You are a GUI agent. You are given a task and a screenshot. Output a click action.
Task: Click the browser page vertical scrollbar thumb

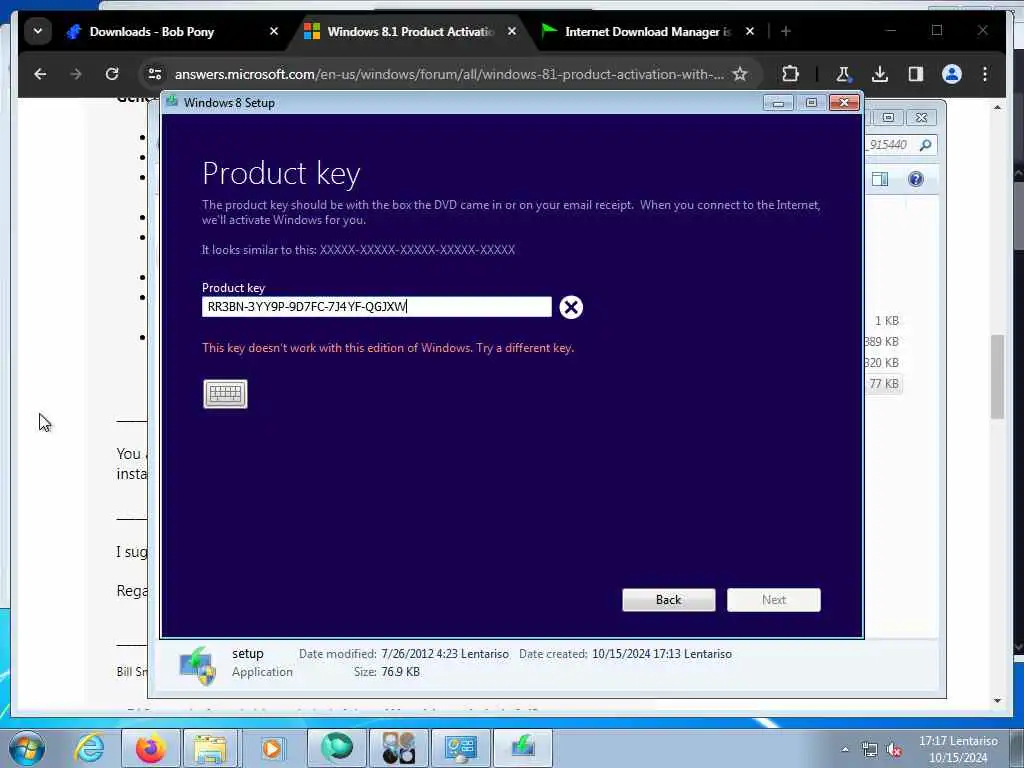pyautogui.click(x=997, y=376)
